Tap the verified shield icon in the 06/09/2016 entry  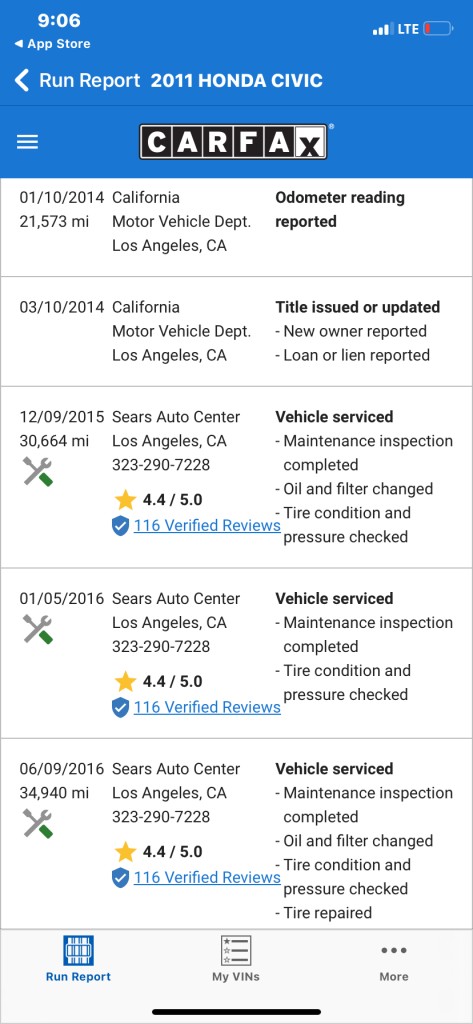(120, 878)
